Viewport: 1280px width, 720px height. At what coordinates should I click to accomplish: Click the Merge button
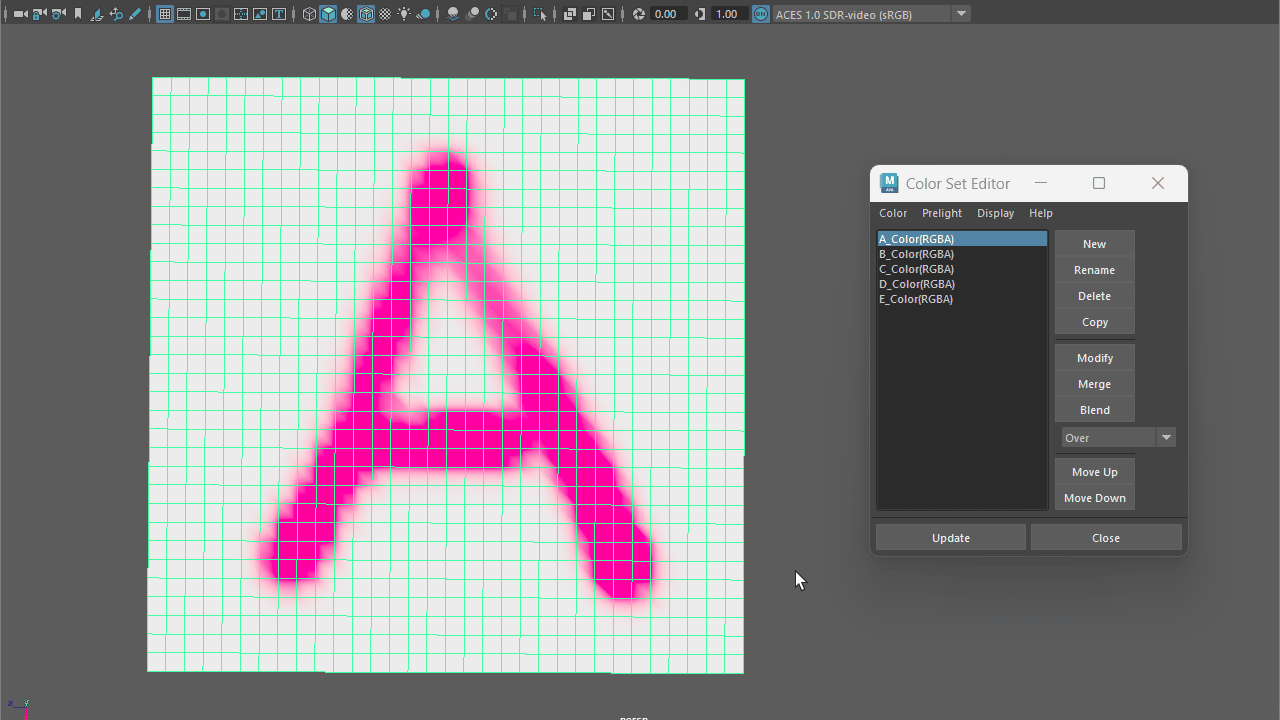tap(1094, 384)
